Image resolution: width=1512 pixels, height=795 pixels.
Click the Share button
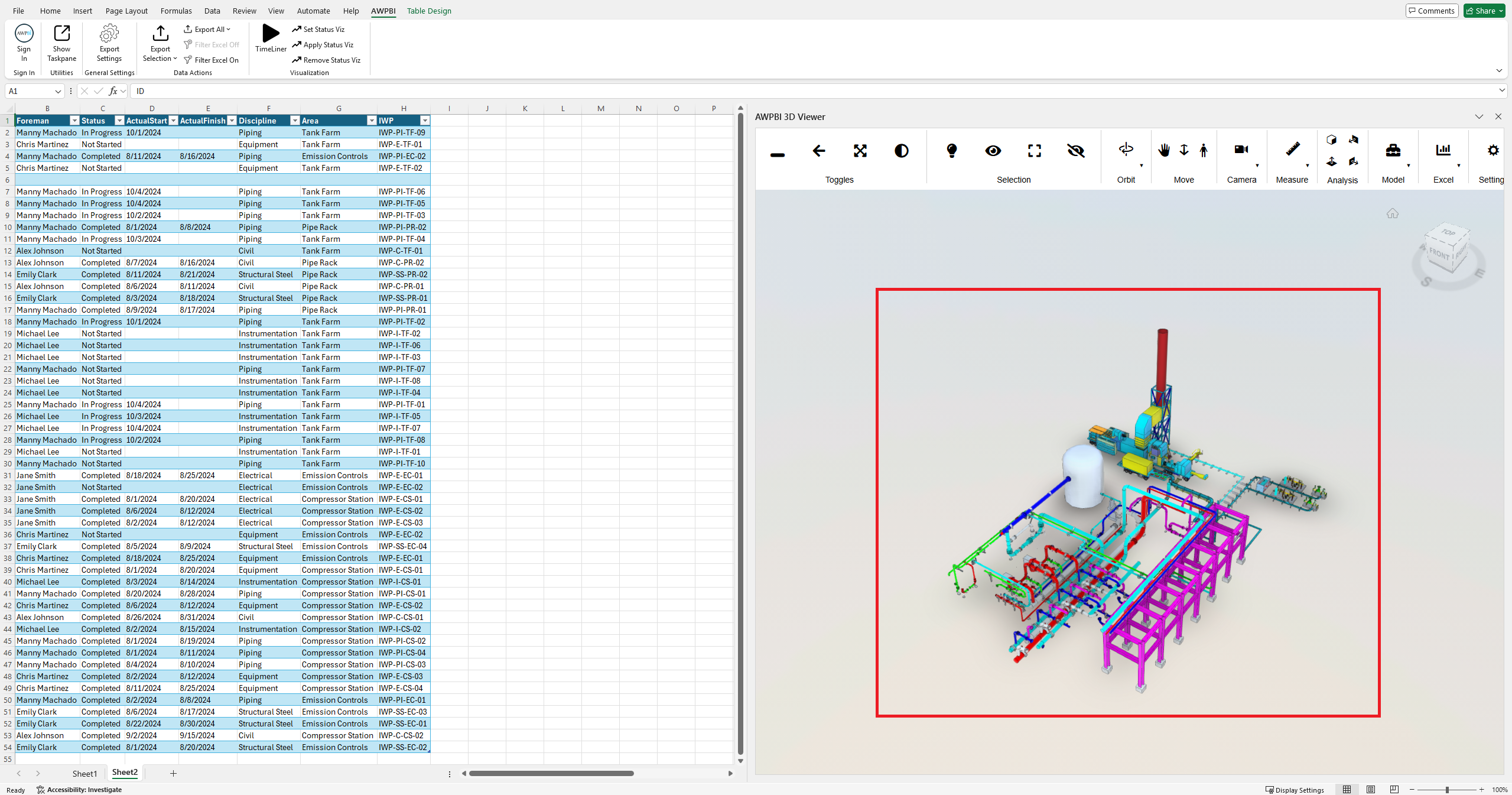(x=1484, y=11)
